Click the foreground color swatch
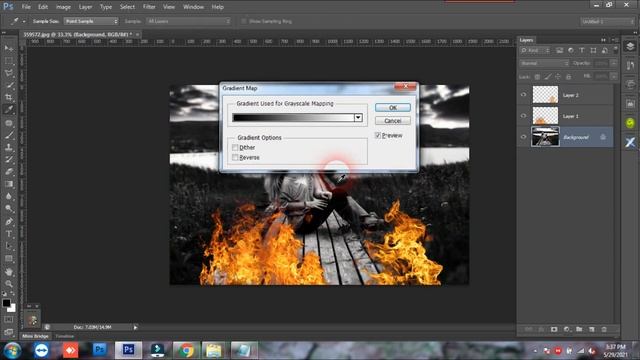 click(x=6, y=303)
